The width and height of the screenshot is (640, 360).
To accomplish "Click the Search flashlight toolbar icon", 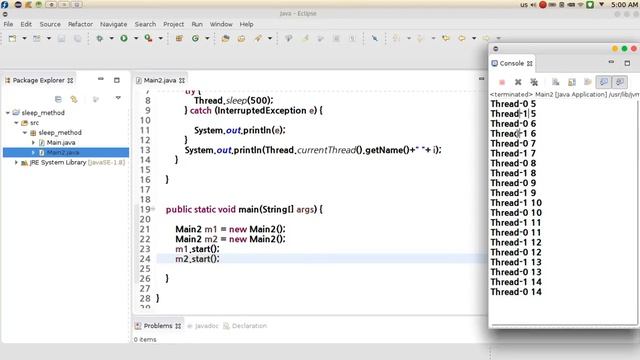I will pos(258,38).
